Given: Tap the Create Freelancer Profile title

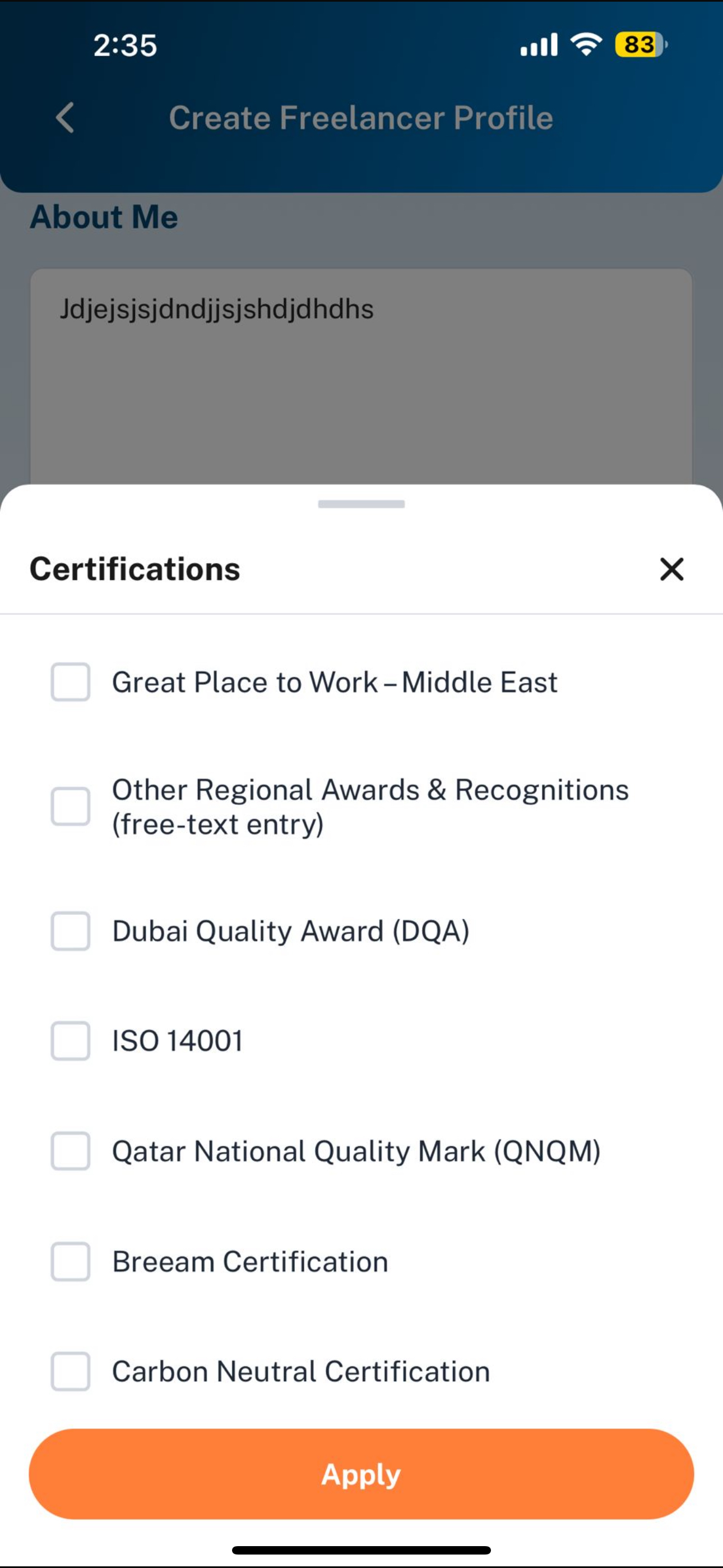Looking at the screenshot, I should tap(361, 117).
